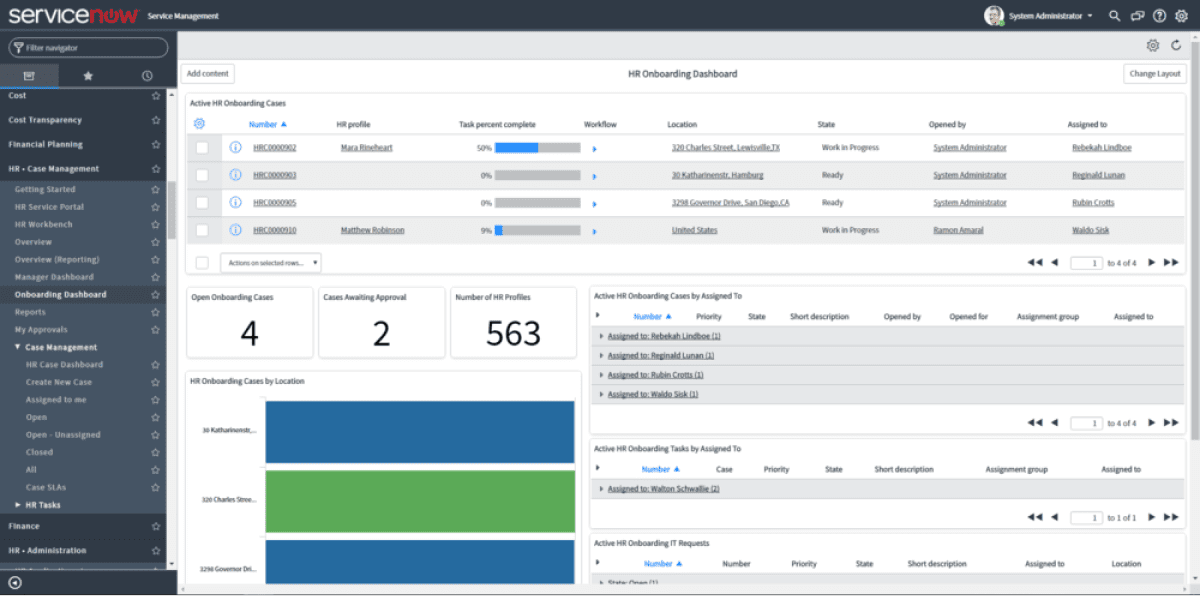This screenshot has height=596, width=1200.
Task: Click the 50% task progress bar
Action: point(537,148)
